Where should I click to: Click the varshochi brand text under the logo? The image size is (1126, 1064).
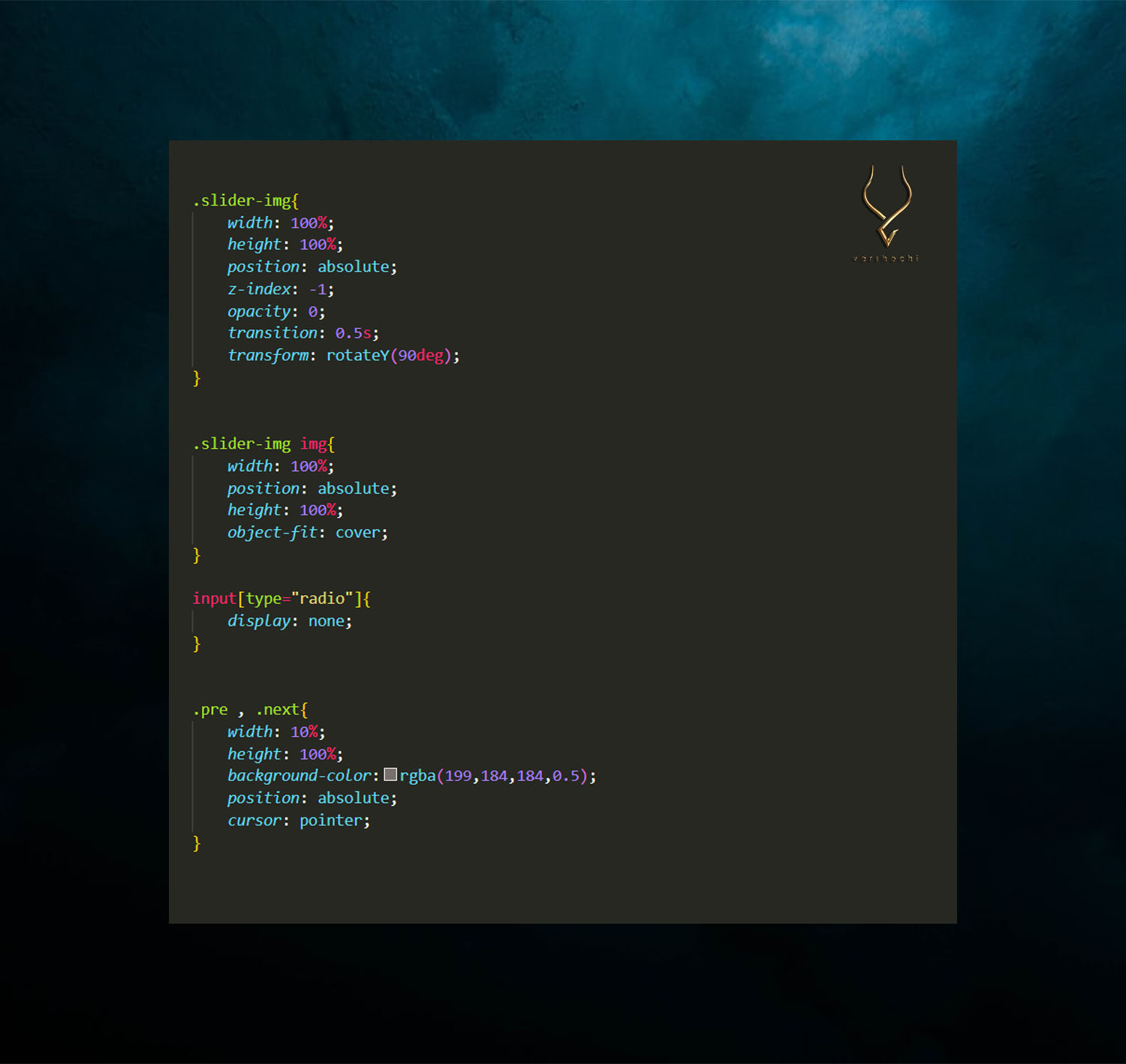[x=886, y=258]
